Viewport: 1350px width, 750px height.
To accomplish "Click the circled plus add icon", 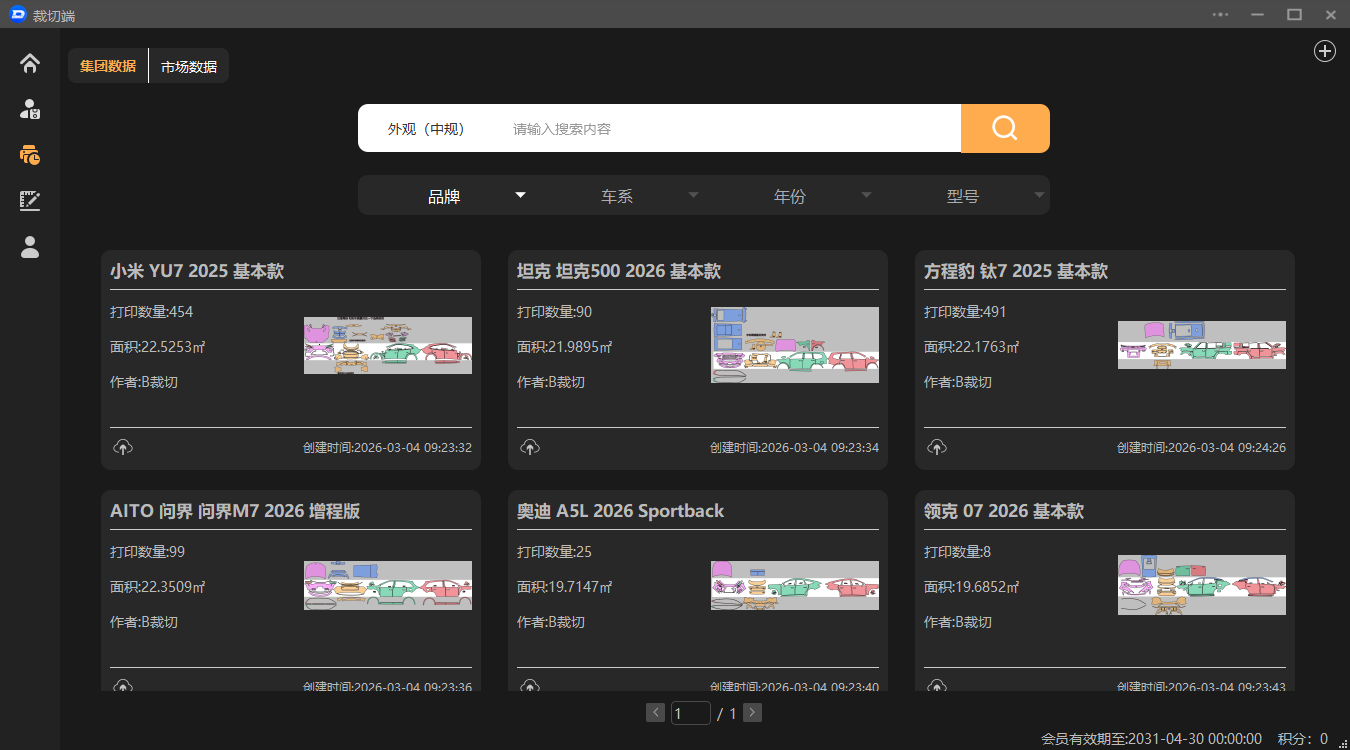I will coord(1325,51).
